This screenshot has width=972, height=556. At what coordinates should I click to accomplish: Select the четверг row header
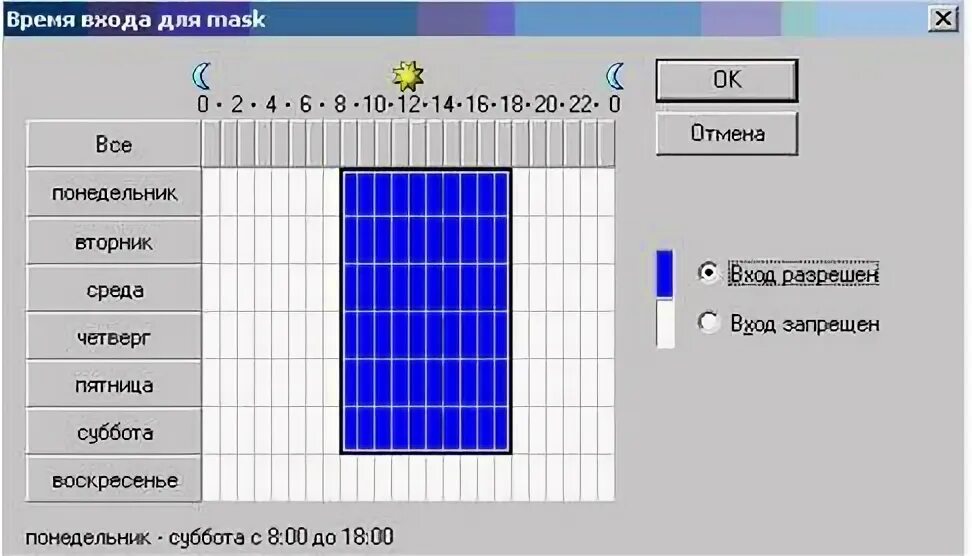(113, 337)
